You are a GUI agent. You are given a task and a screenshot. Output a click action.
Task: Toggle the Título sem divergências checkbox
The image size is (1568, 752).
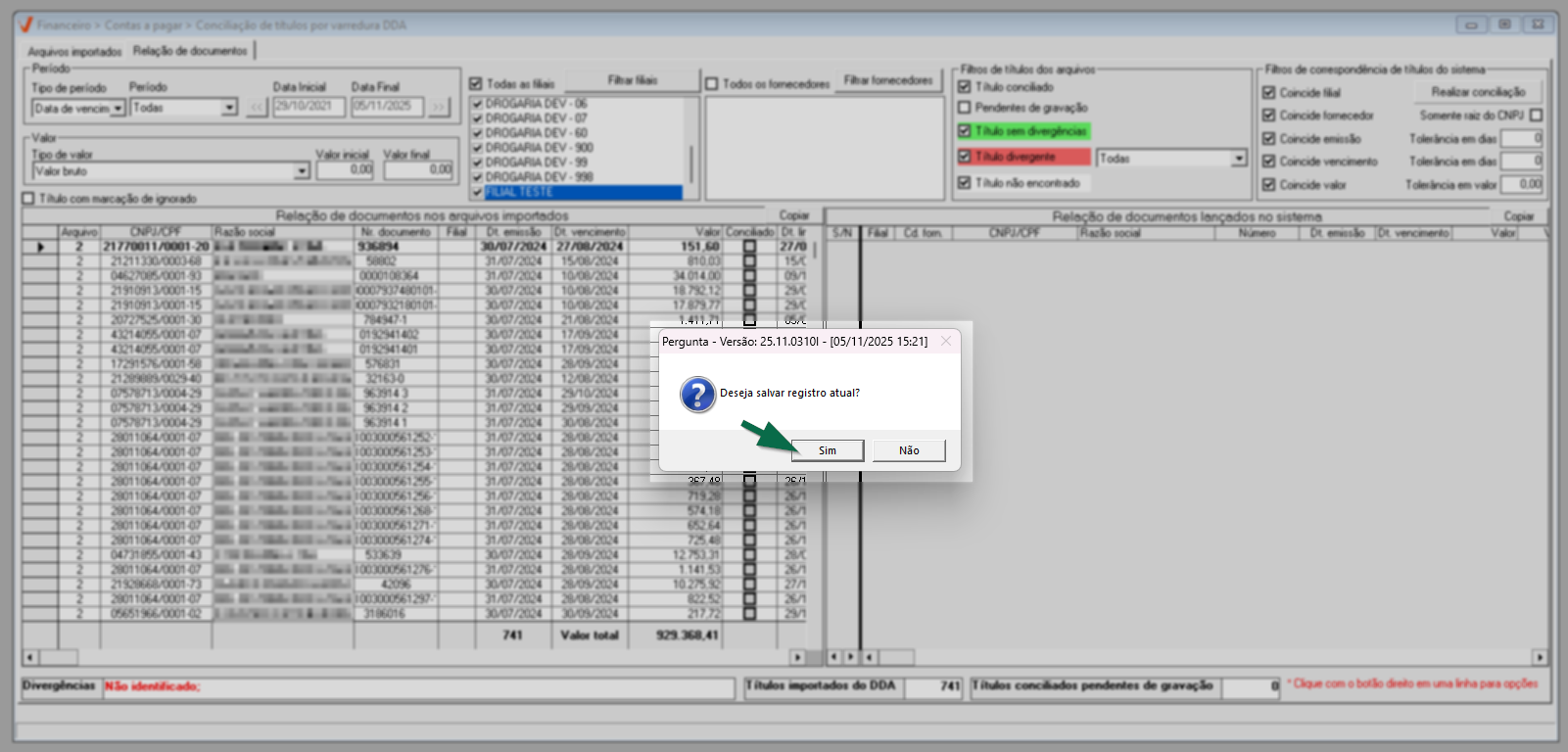coord(965,131)
